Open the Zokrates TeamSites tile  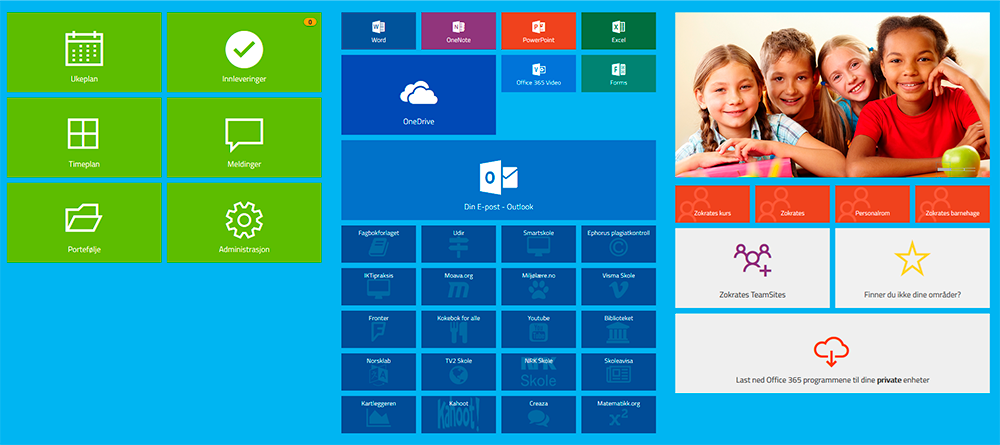(x=753, y=268)
